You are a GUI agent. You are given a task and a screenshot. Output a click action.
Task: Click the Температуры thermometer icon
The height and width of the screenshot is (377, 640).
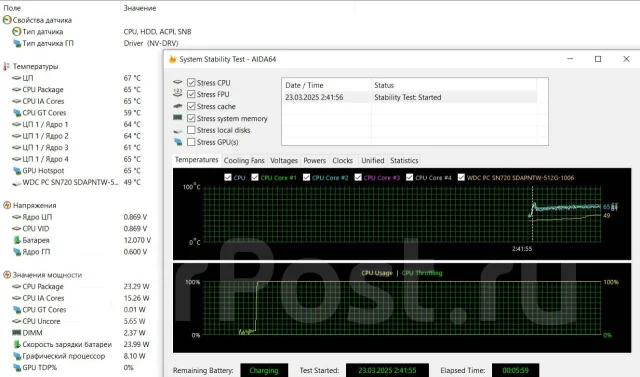6,66
